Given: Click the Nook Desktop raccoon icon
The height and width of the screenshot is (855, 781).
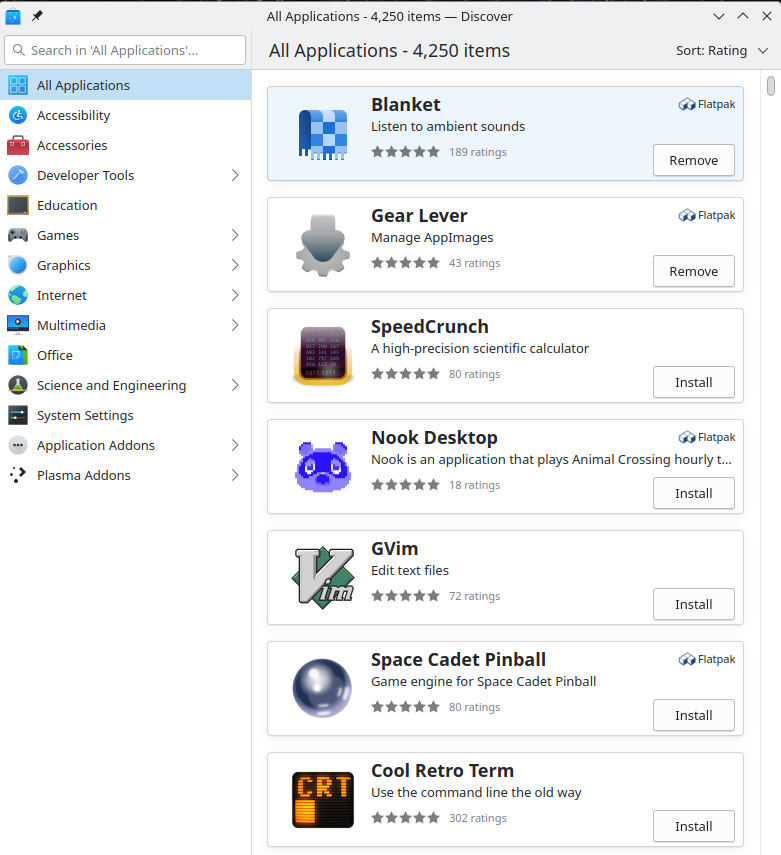Looking at the screenshot, I should point(323,467).
